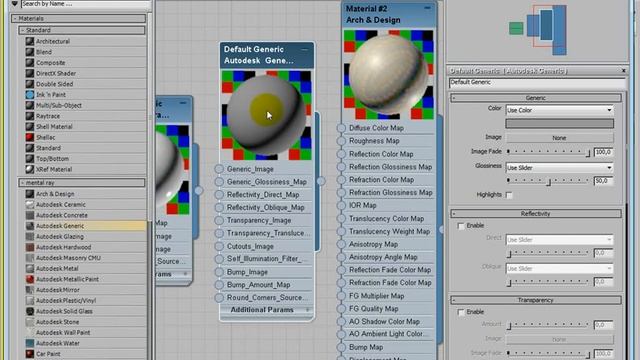This screenshot has height=360, width=640.
Task: Click the Default Generic sphere preview thumbnail
Action: pos(266,115)
